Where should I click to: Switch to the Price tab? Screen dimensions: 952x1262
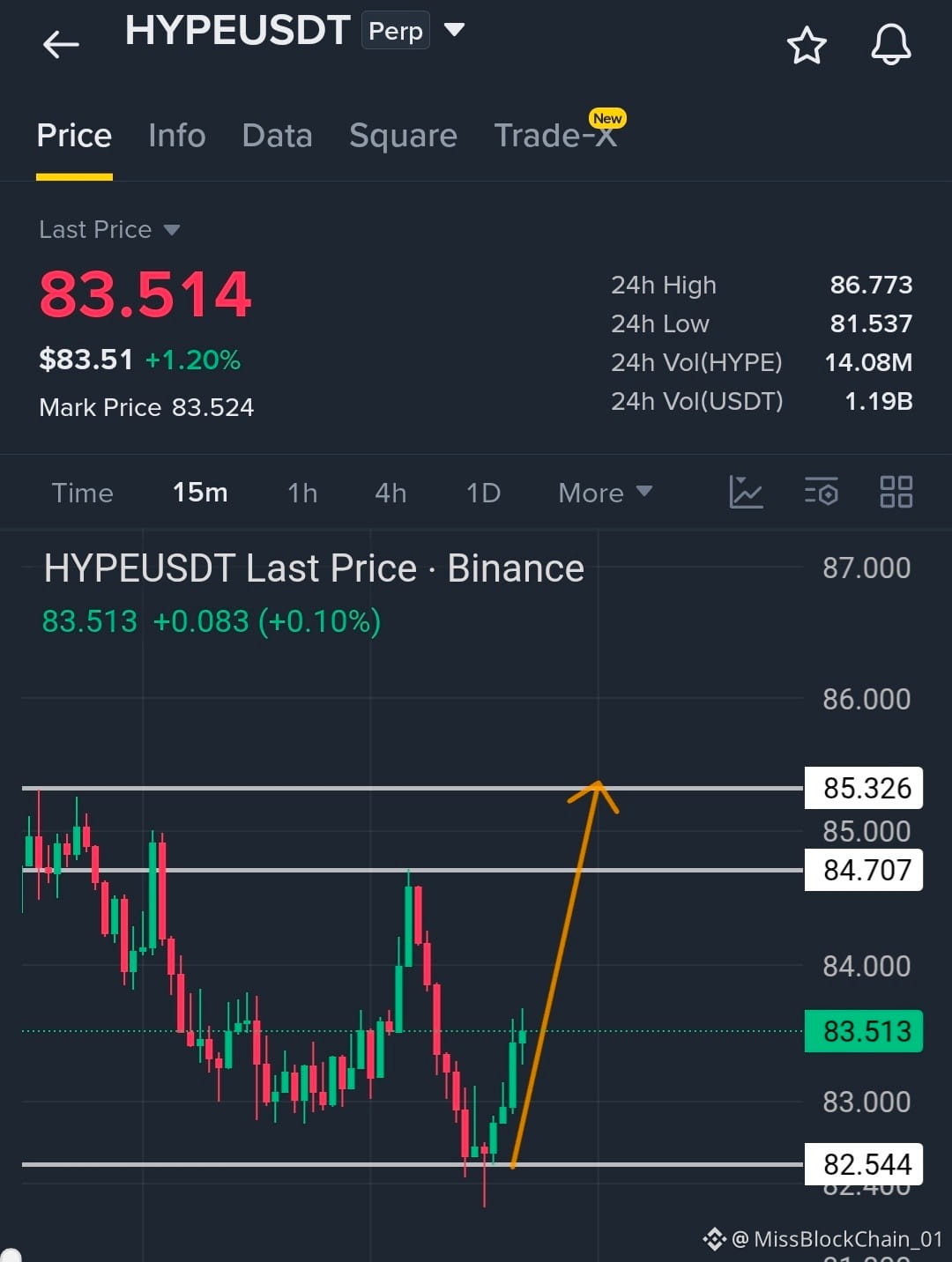(x=74, y=136)
